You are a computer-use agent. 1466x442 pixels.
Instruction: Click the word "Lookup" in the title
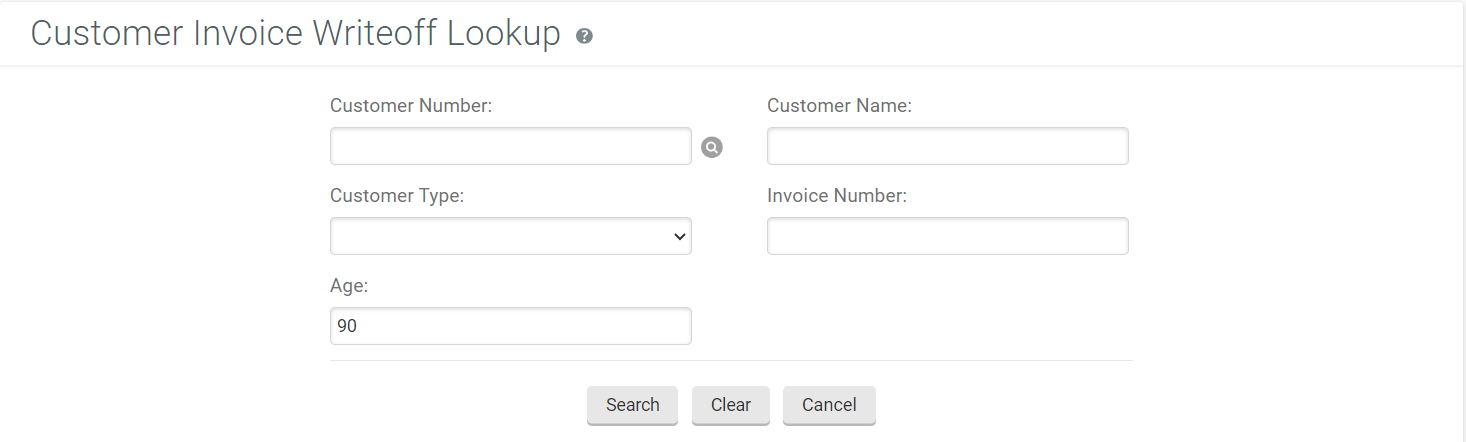(503, 34)
